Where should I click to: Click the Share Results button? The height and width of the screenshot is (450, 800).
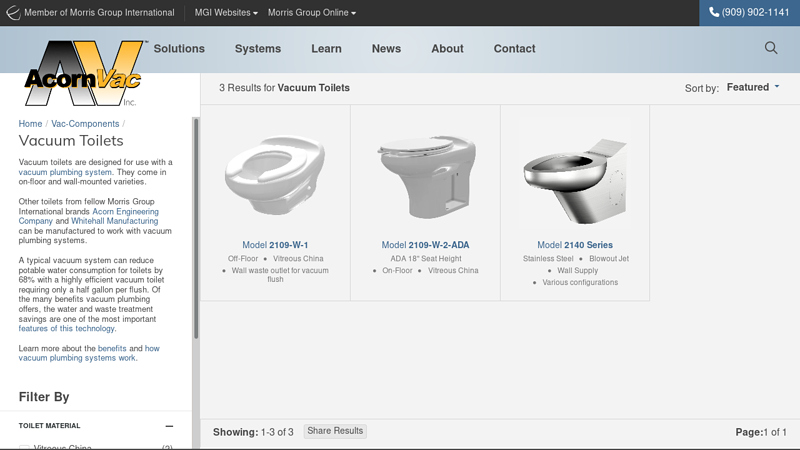[335, 431]
